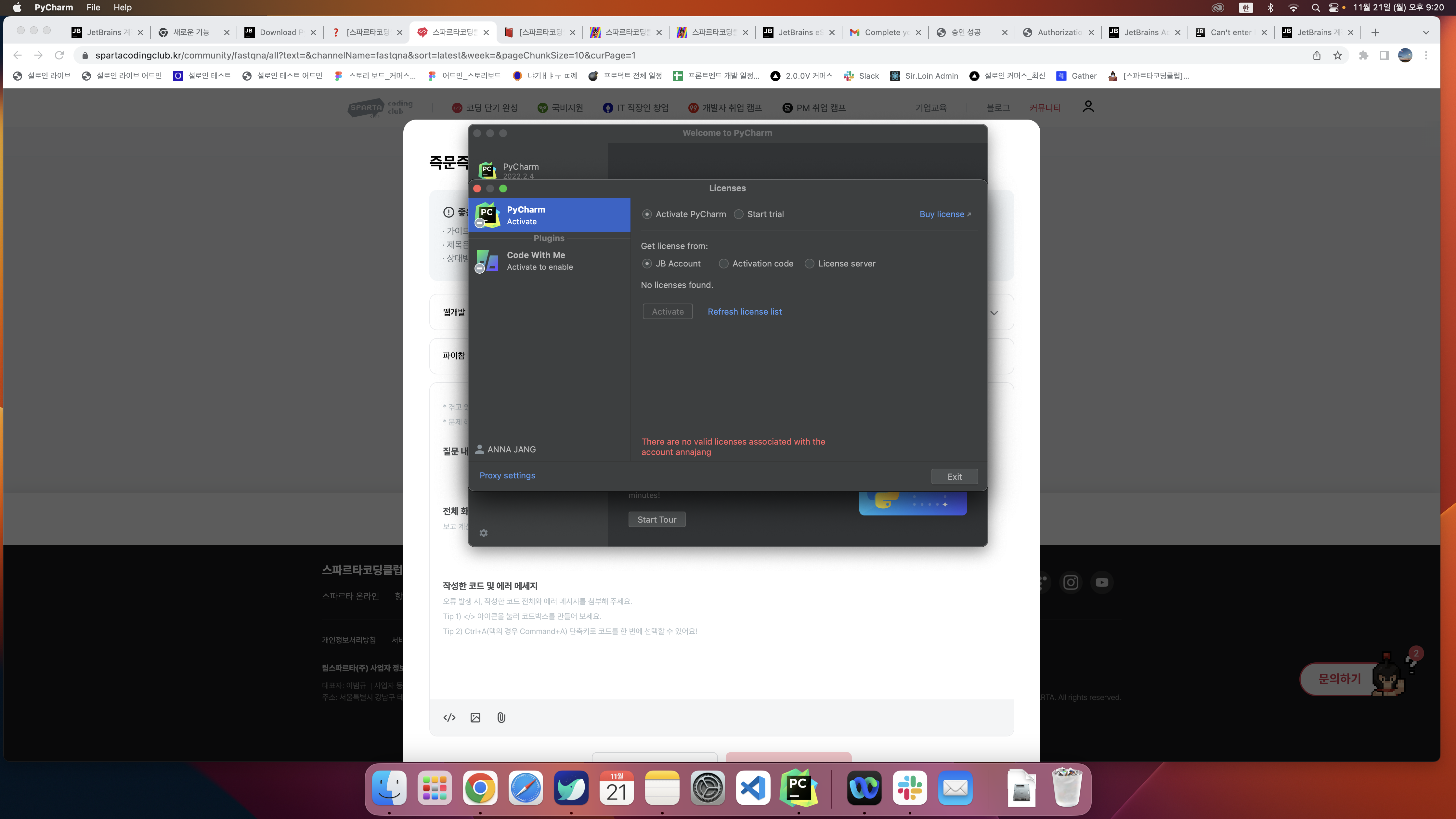Switch to the 승인 성공 browser tab
This screenshot has height=819, width=1456.
click(x=972, y=32)
